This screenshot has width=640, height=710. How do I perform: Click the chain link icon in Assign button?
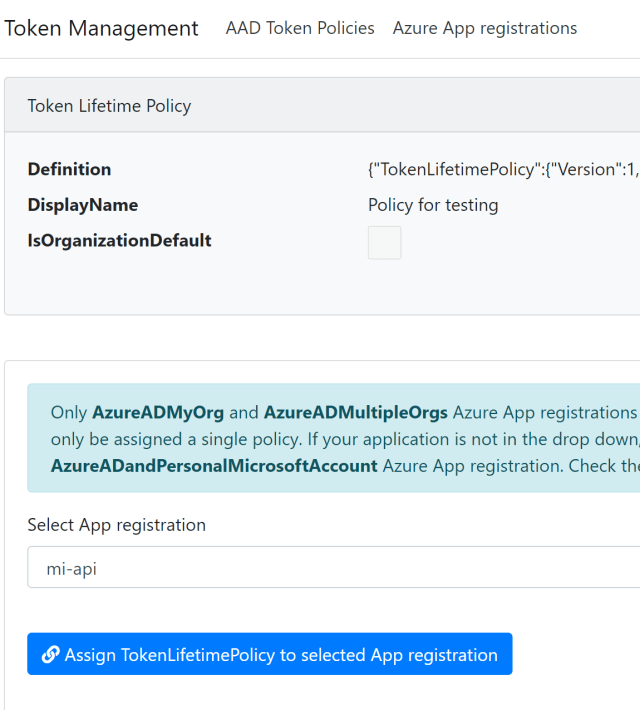click(x=50, y=655)
